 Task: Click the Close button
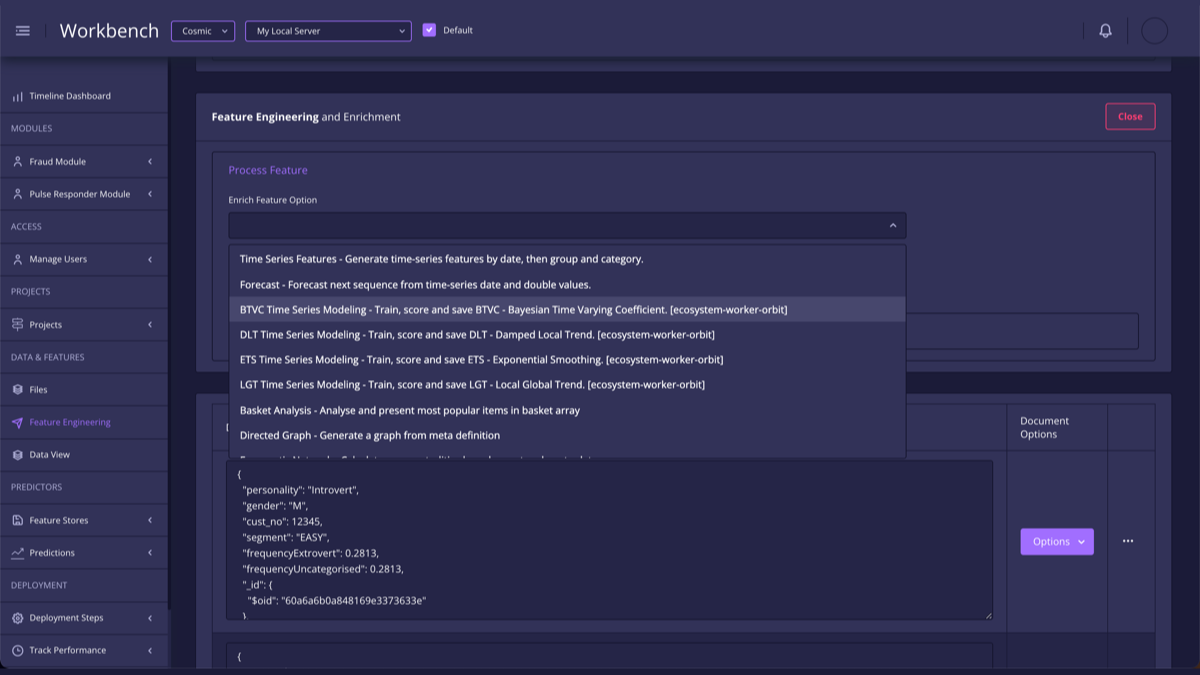(1130, 117)
